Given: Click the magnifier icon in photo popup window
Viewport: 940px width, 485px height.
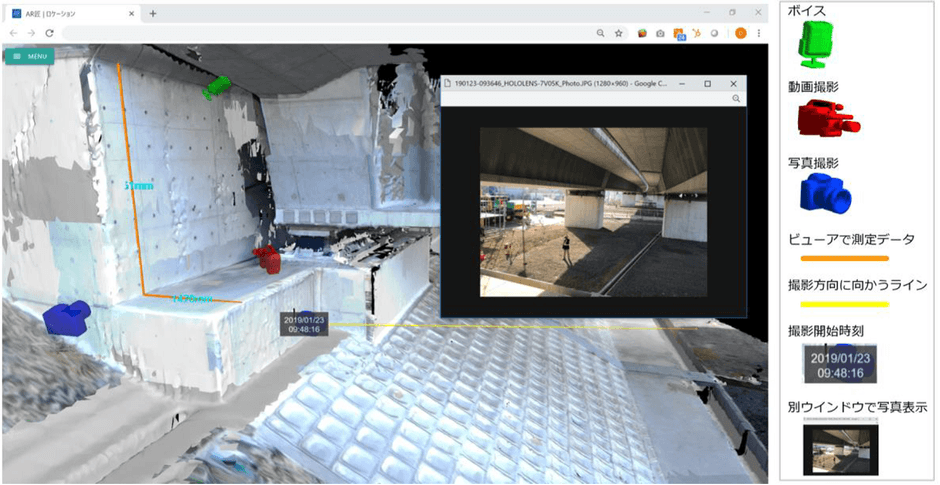Looking at the screenshot, I should click(x=736, y=100).
